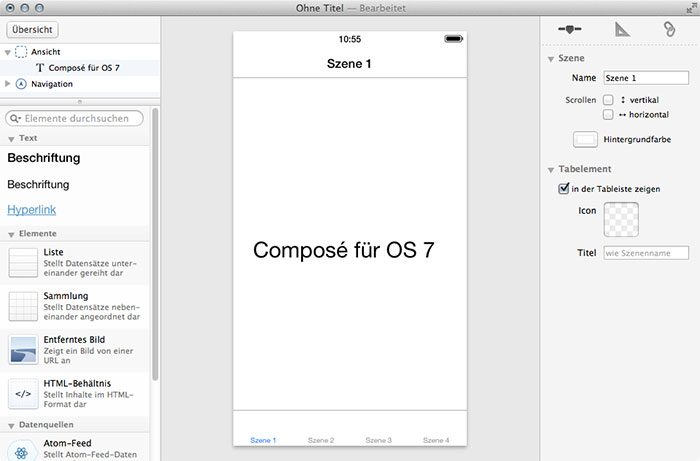The width and height of the screenshot is (700, 461).
Task: Click the Hintergrundfarbe label
Action: [637, 139]
